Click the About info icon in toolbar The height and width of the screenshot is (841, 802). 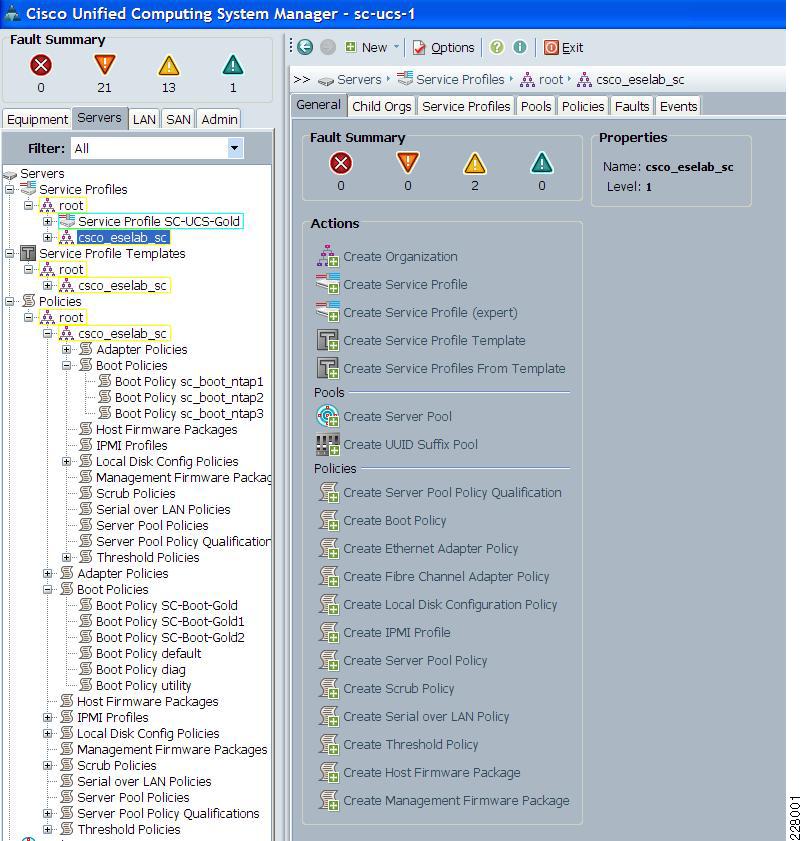click(520, 47)
